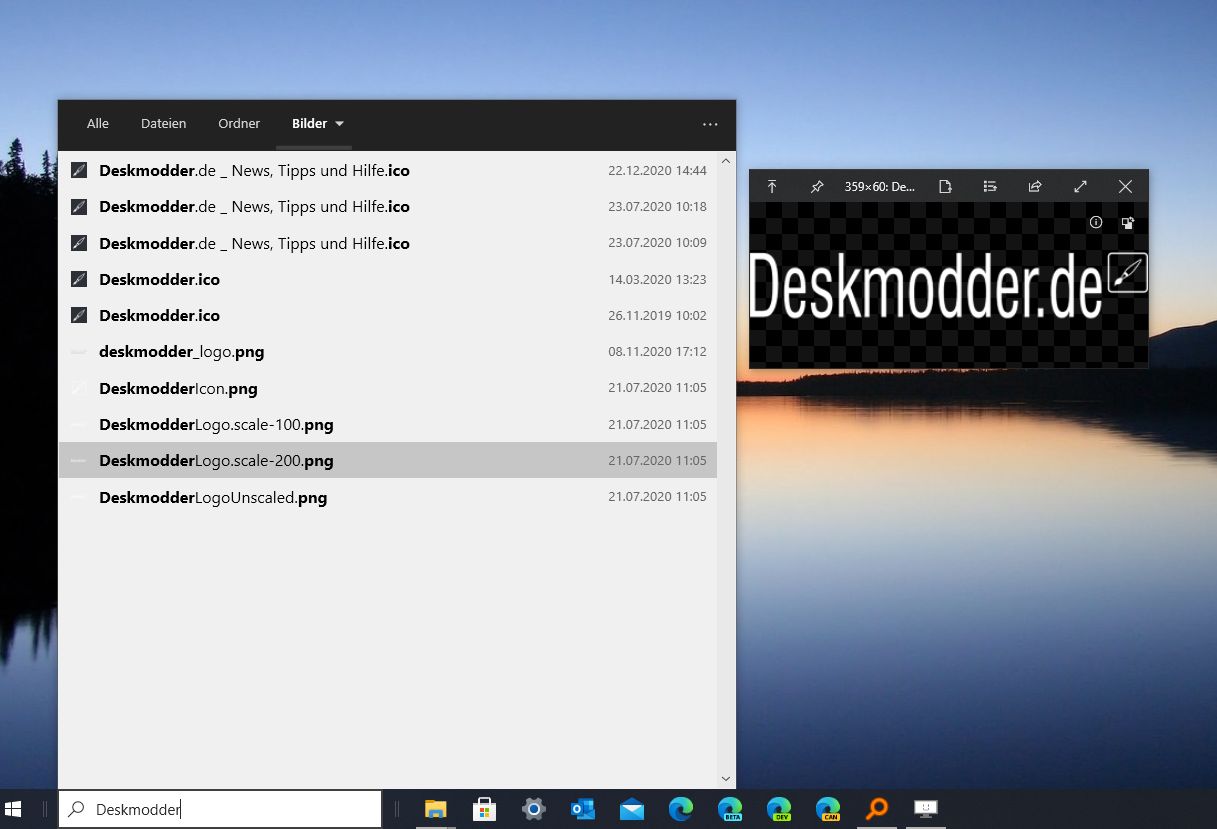
Task: Launch Edge Canary from the taskbar
Action: pyautogui.click(x=828, y=809)
